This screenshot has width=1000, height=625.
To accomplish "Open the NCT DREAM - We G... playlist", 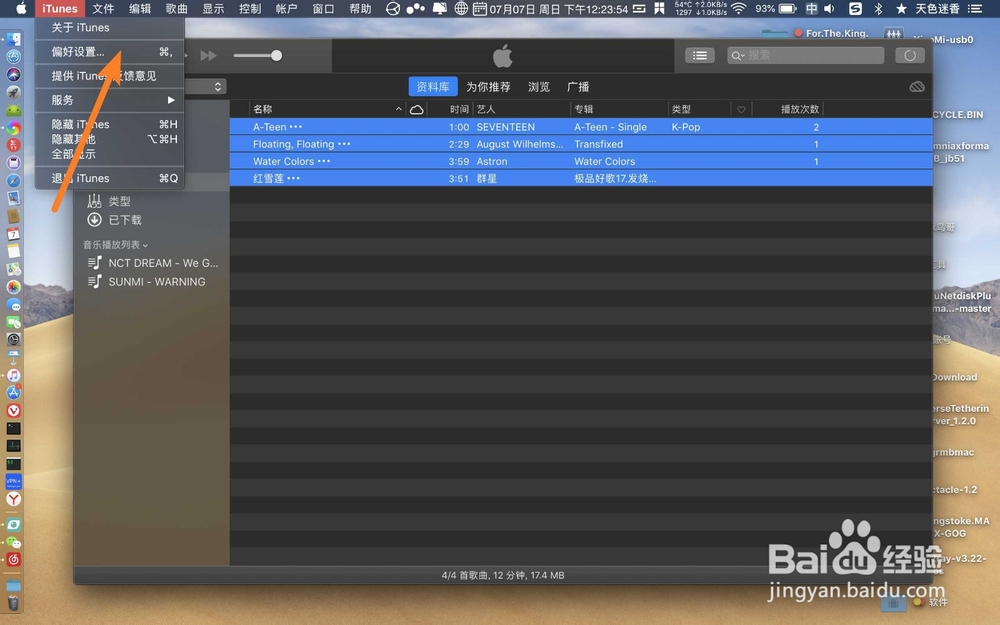I will [163, 263].
